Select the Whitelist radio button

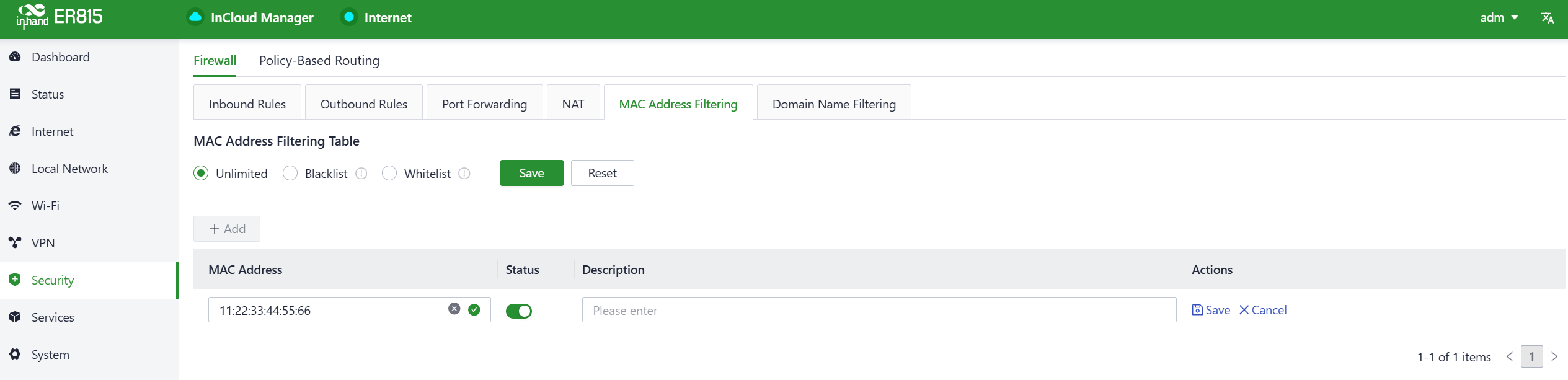389,174
